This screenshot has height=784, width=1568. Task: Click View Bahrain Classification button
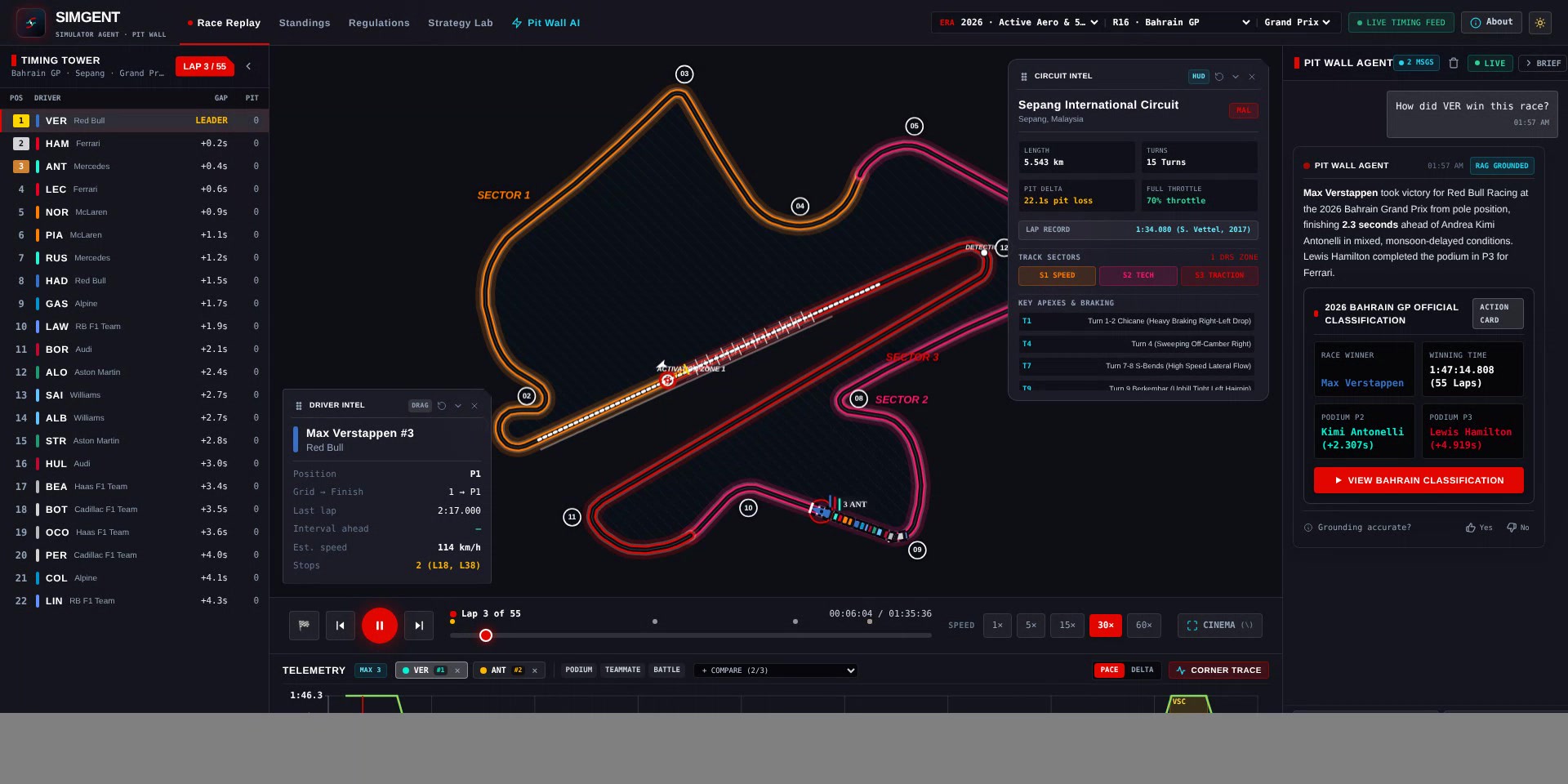coord(1419,480)
